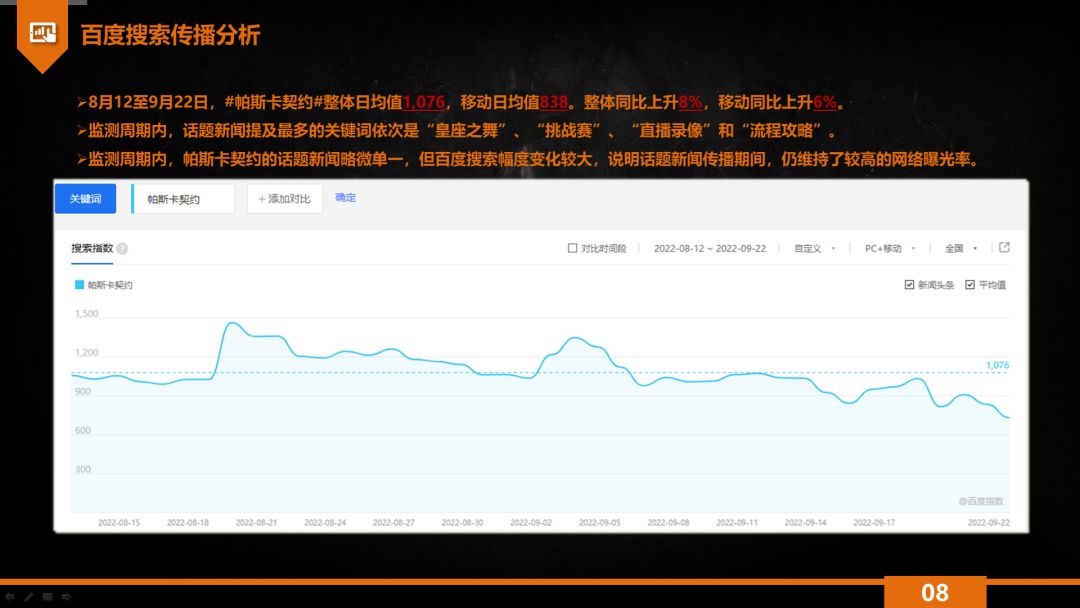Image resolution: width=1080 pixels, height=608 pixels.
Task: Click the page number 08 box
Action: (935, 592)
